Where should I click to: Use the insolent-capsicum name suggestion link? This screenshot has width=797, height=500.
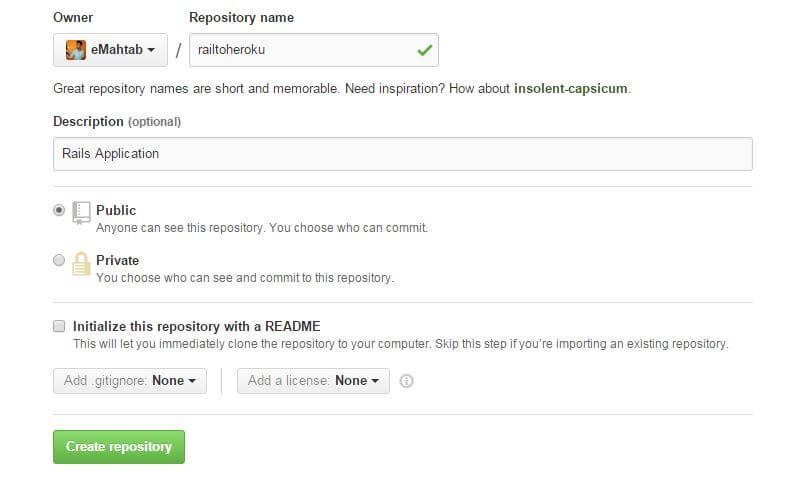pos(570,88)
